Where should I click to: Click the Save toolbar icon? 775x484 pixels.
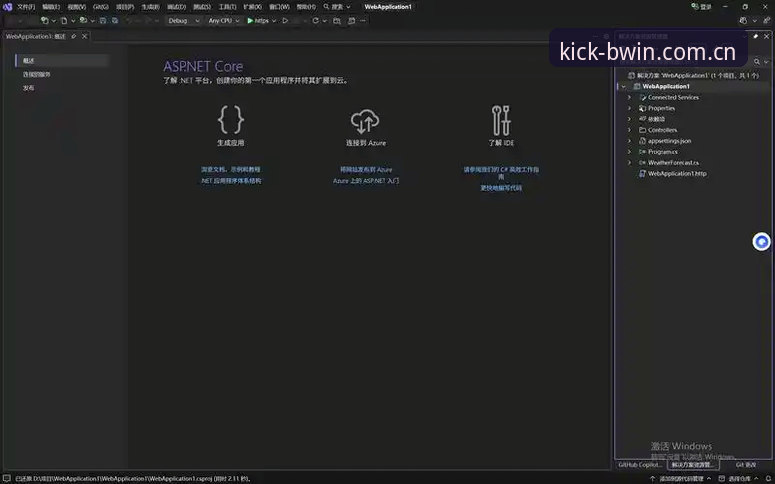pos(103,21)
